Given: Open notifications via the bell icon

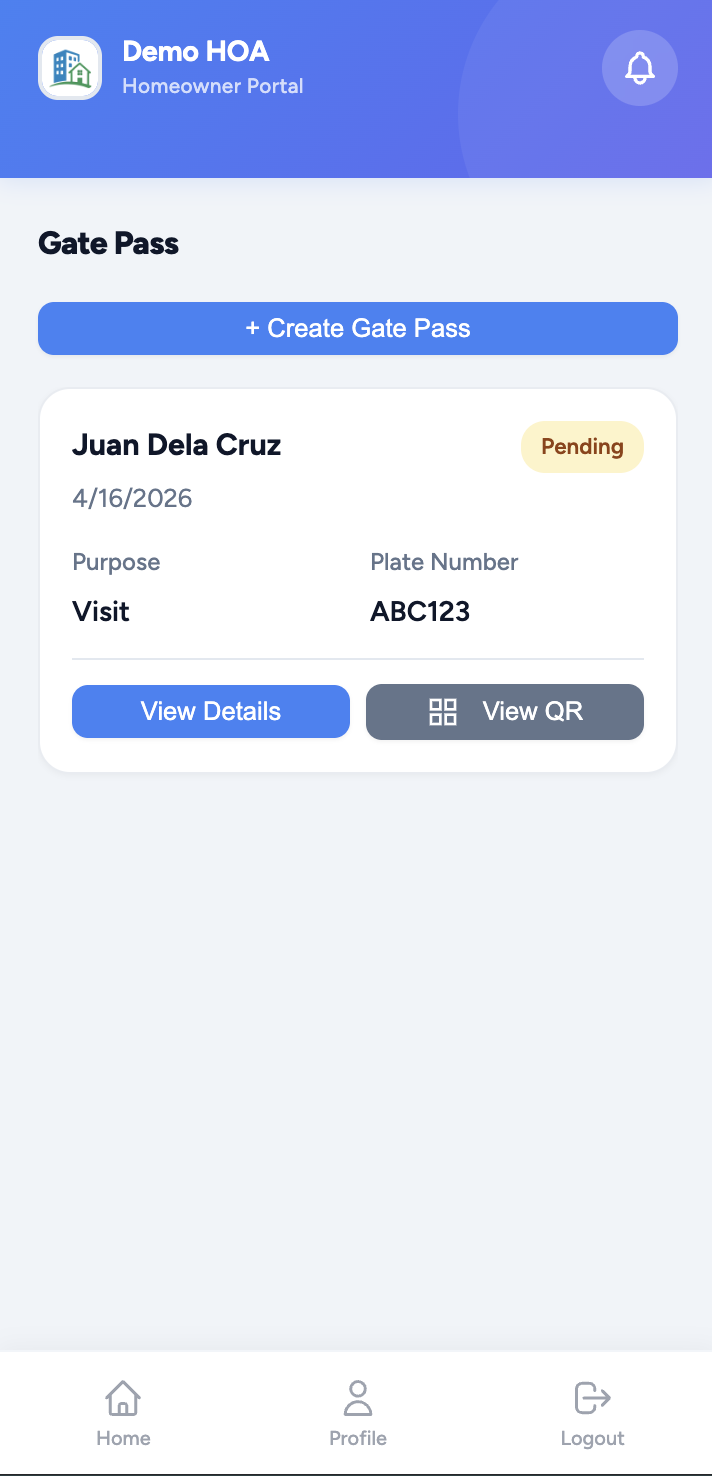Looking at the screenshot, I should click(640, 68).
